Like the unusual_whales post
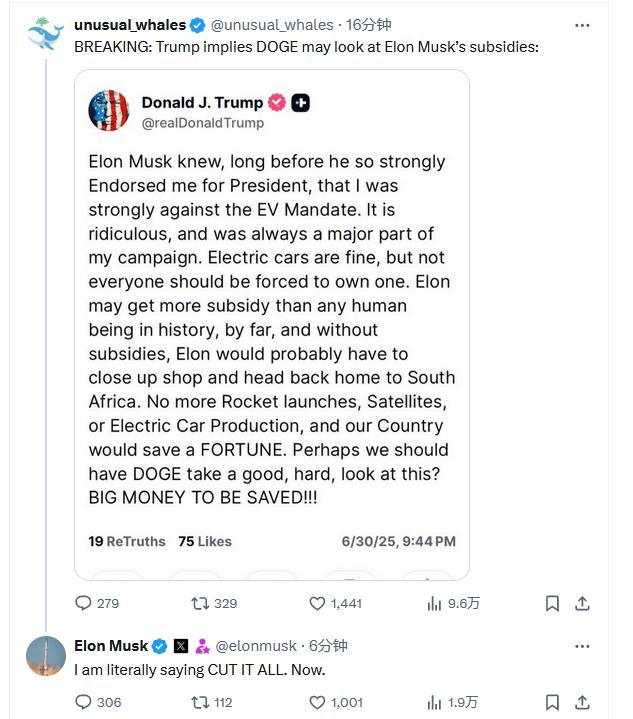 317,603
